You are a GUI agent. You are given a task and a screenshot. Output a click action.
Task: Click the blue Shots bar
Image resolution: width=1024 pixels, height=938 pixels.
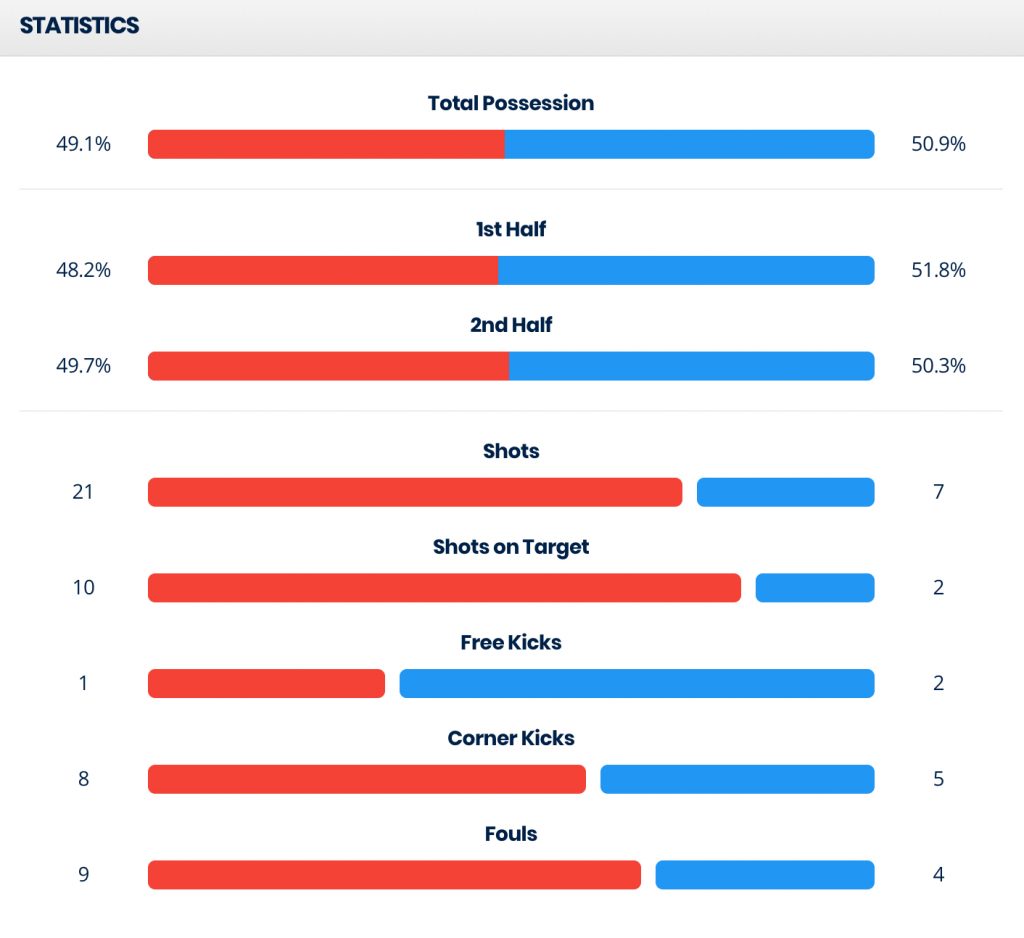point(785,492)
